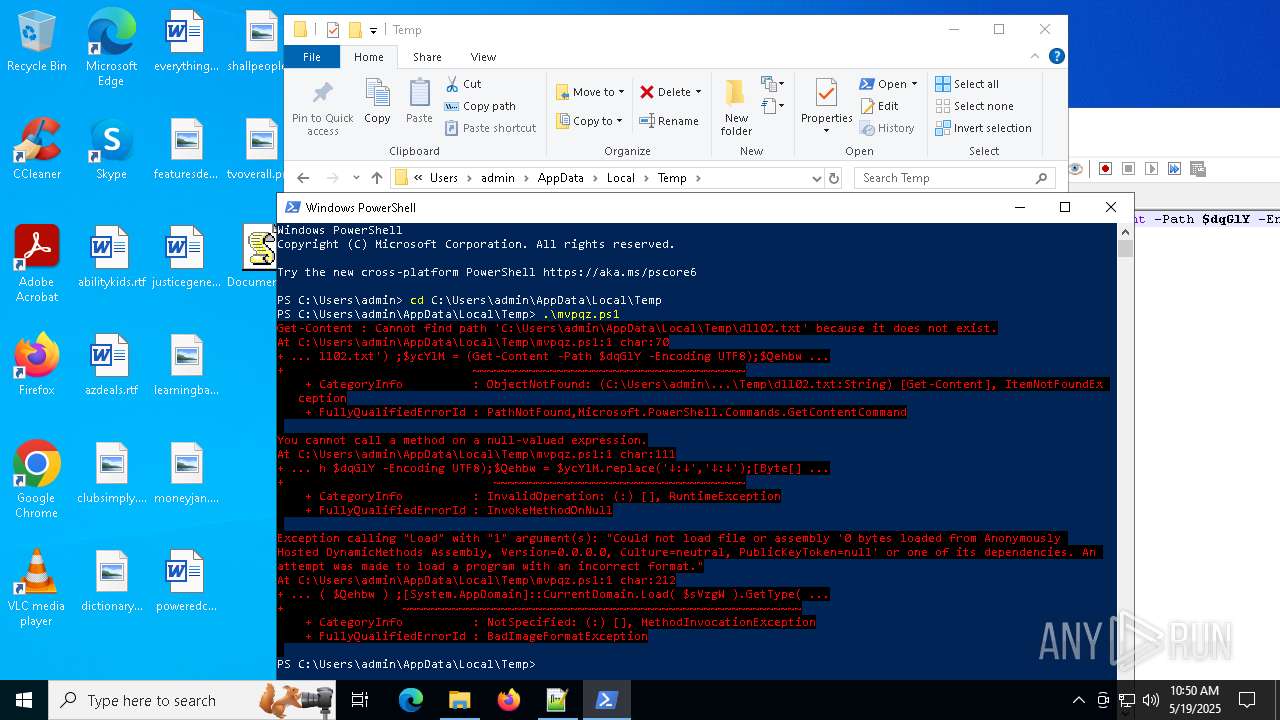Open the Delete dropdown arrow

(698, 92)
